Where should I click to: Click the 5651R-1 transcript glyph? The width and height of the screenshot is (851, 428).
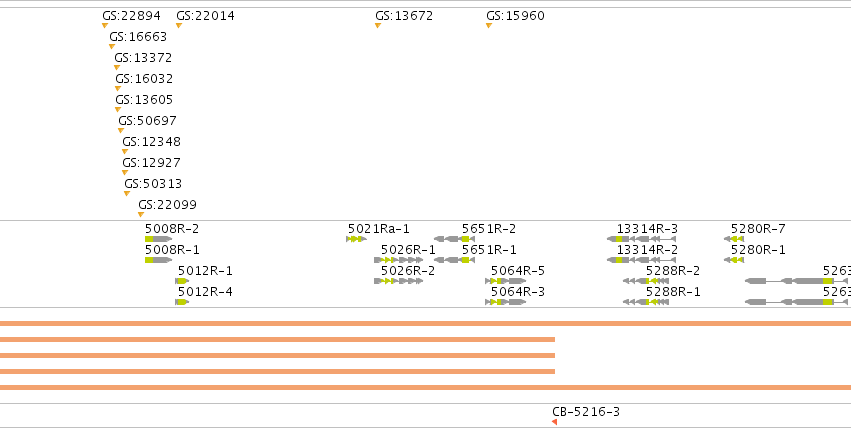(455, 260)
